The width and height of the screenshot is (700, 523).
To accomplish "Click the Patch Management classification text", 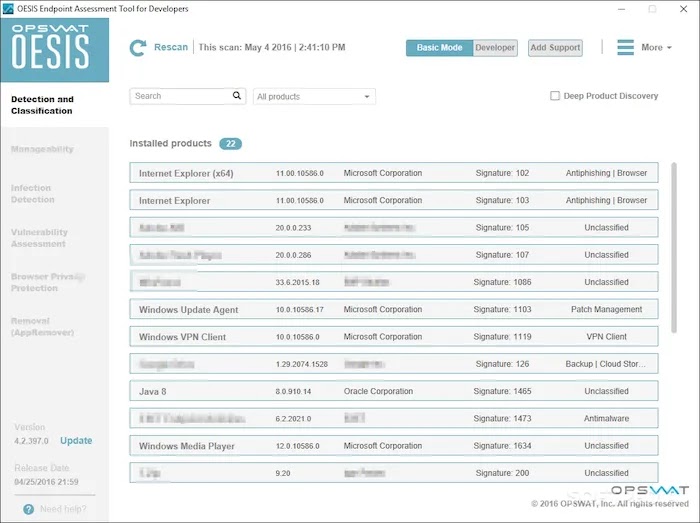I will [x=606, y=309].
